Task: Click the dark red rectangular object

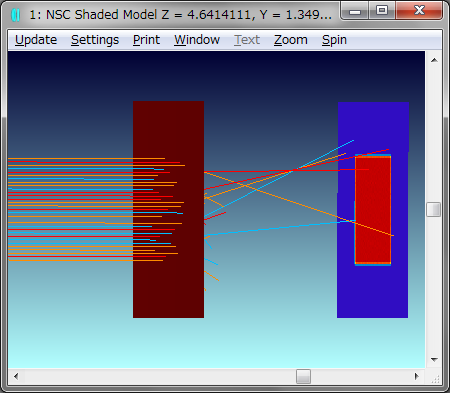Action: tap(168, 209)
